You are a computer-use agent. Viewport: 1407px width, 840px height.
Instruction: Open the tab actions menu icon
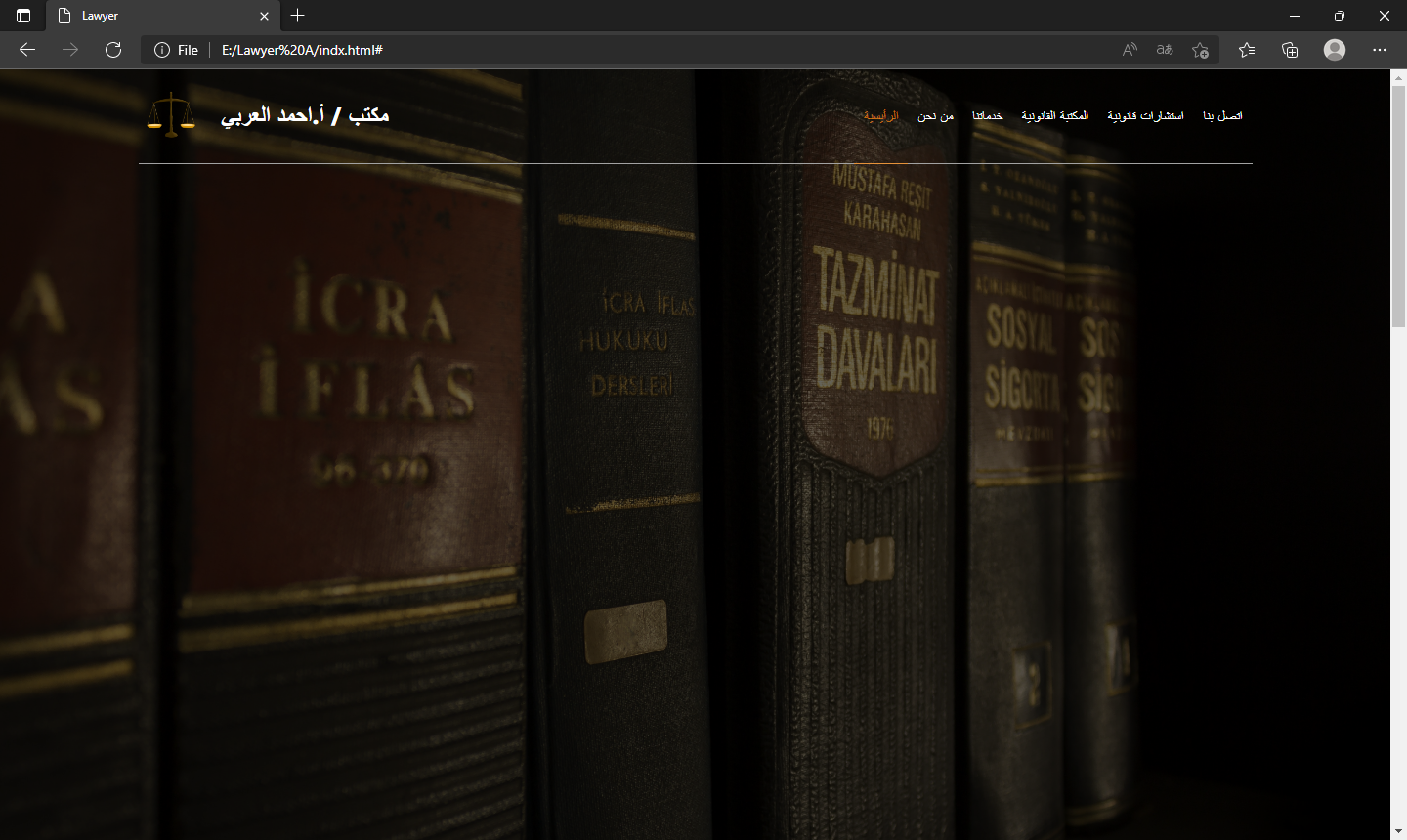pos(23,16)
